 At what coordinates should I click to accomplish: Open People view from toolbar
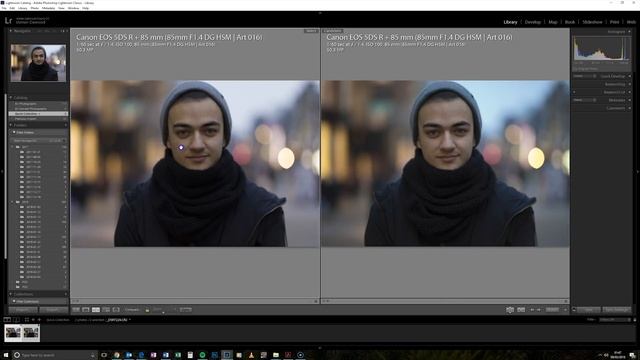pyautogui.click(x=116, y=310)
